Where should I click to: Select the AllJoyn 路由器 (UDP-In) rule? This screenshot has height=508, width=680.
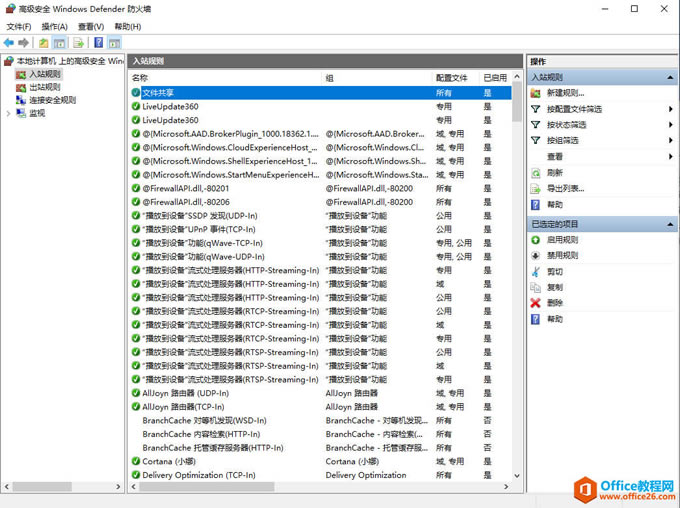[321, 393]
